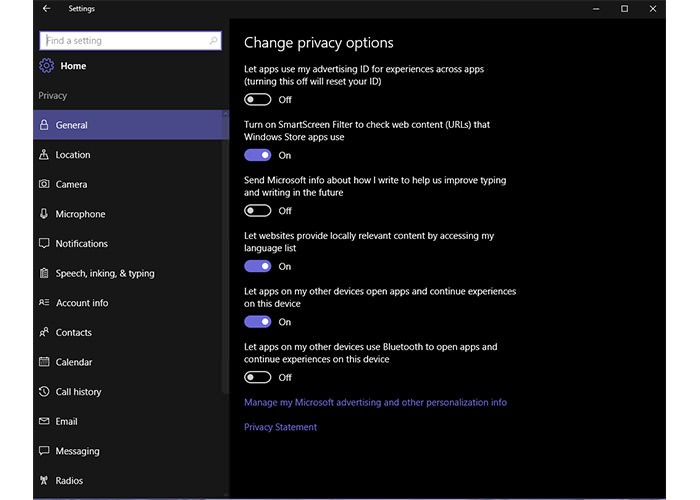The width and height of the screenshot is (700, 500).
Task: Open the Privacy Statement link
Action: pos(280,427)
